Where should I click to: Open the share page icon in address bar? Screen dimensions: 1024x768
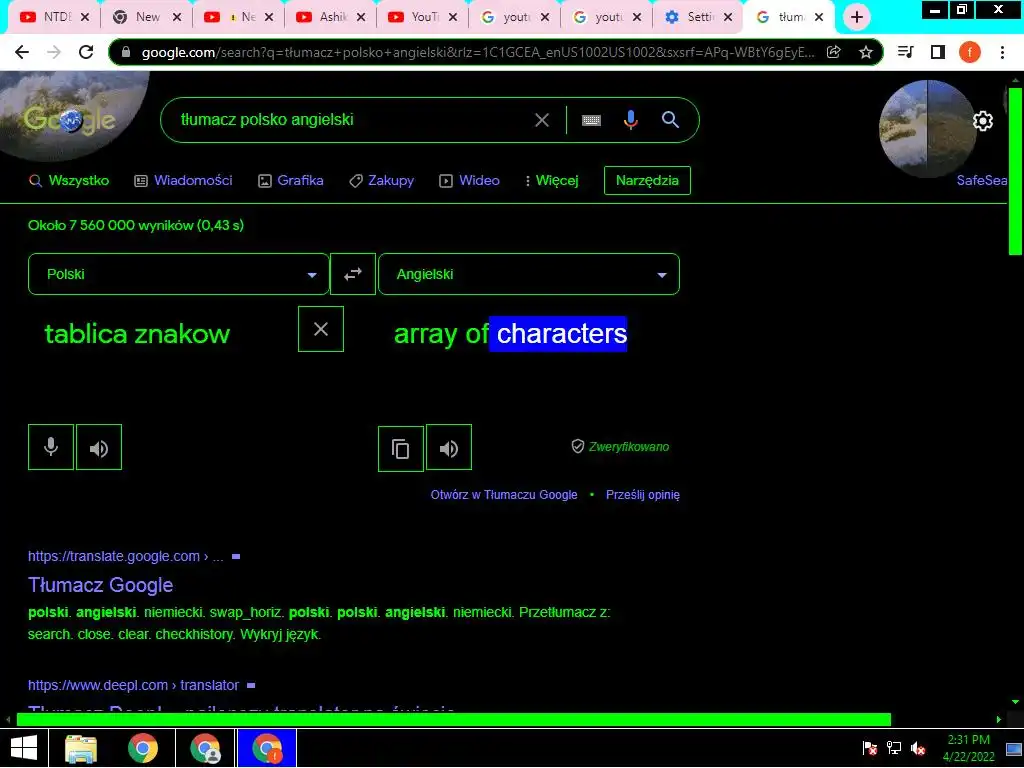point(833,52)
